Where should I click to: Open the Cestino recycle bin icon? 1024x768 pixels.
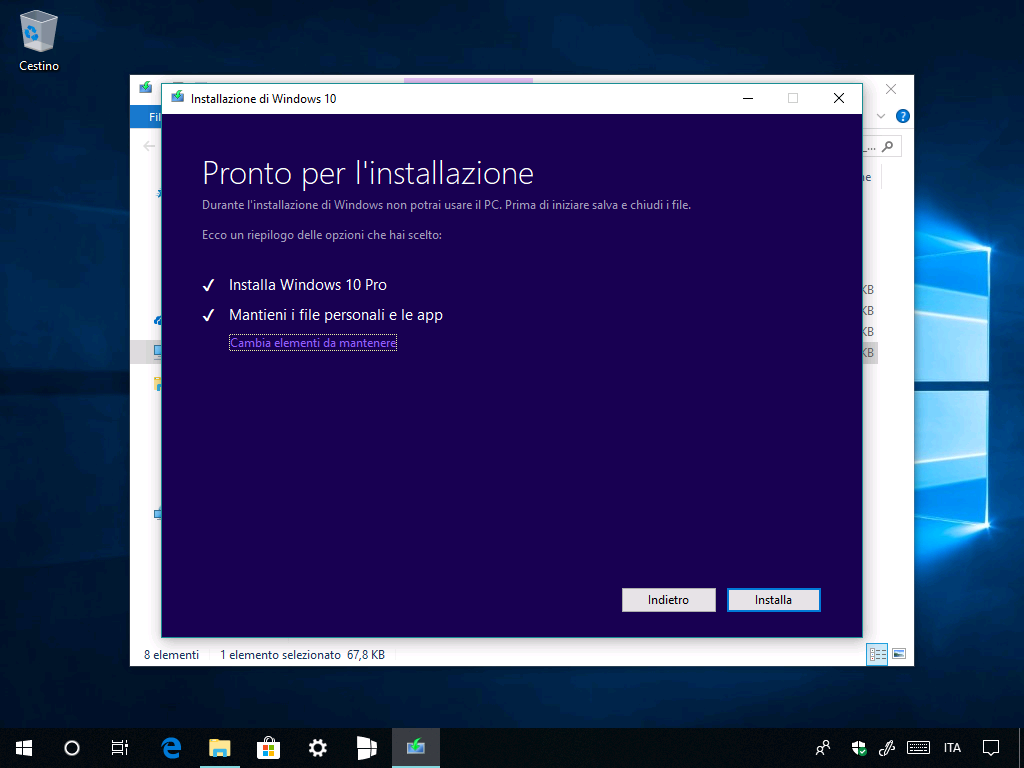(39, 40)
